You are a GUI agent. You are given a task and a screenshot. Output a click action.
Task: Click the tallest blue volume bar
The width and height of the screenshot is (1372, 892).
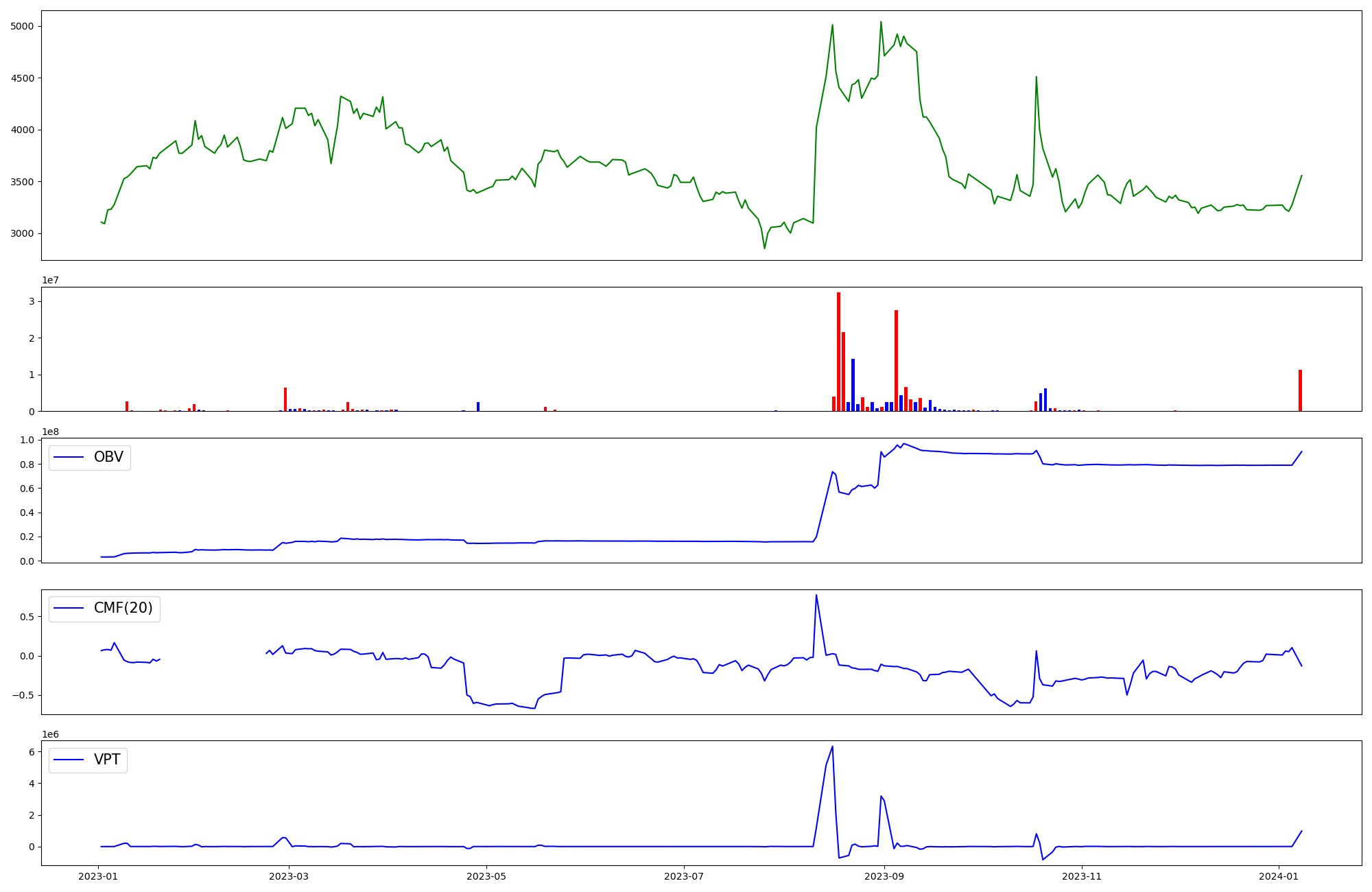tap(853, 384)
